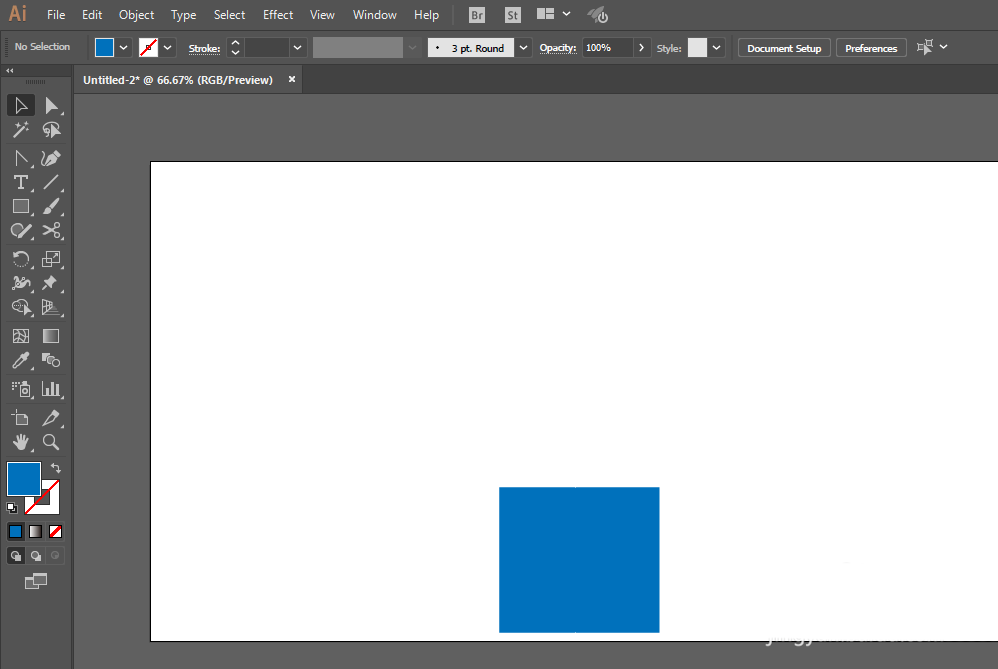Open stroke weight dropdown
Image resolution: width=998 pixels, height=669 pixels.
click(x=297, y=48)
